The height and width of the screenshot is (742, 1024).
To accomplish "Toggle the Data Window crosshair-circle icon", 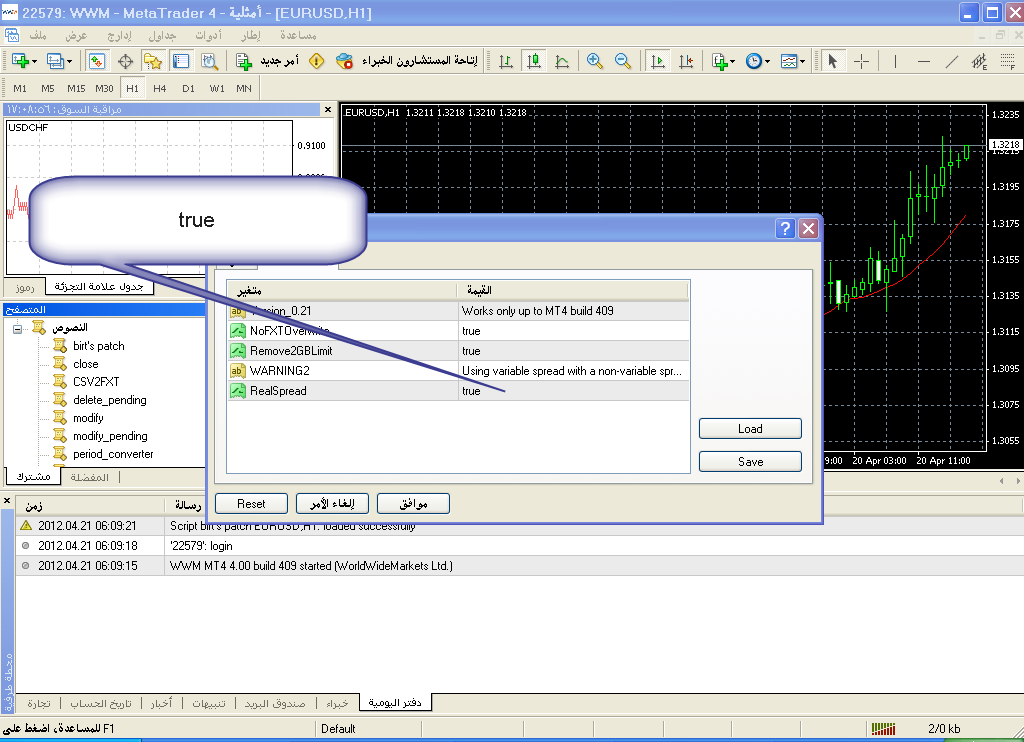I will point(125,61).
